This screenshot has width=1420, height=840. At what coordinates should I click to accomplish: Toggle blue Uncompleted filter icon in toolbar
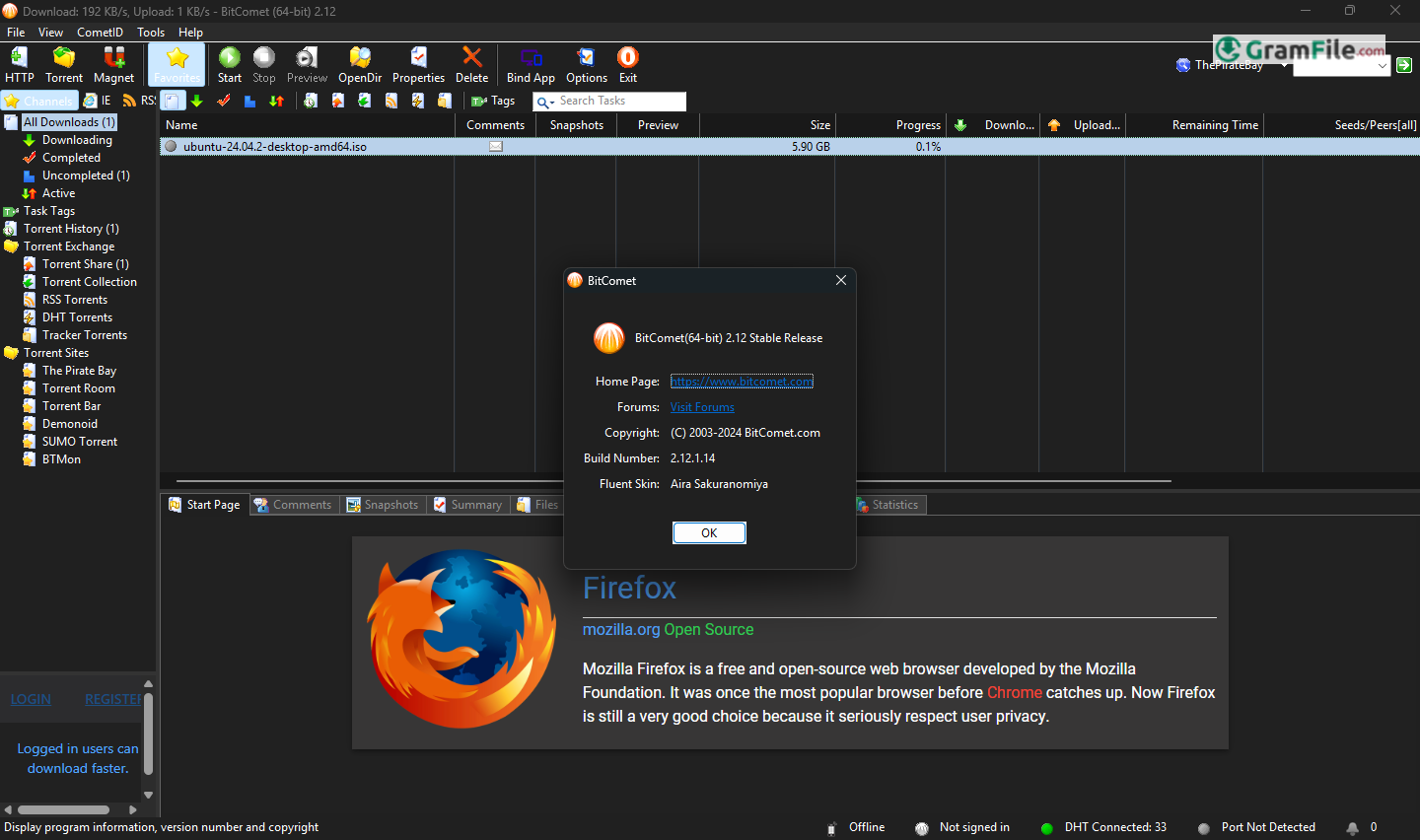[249, 101]
